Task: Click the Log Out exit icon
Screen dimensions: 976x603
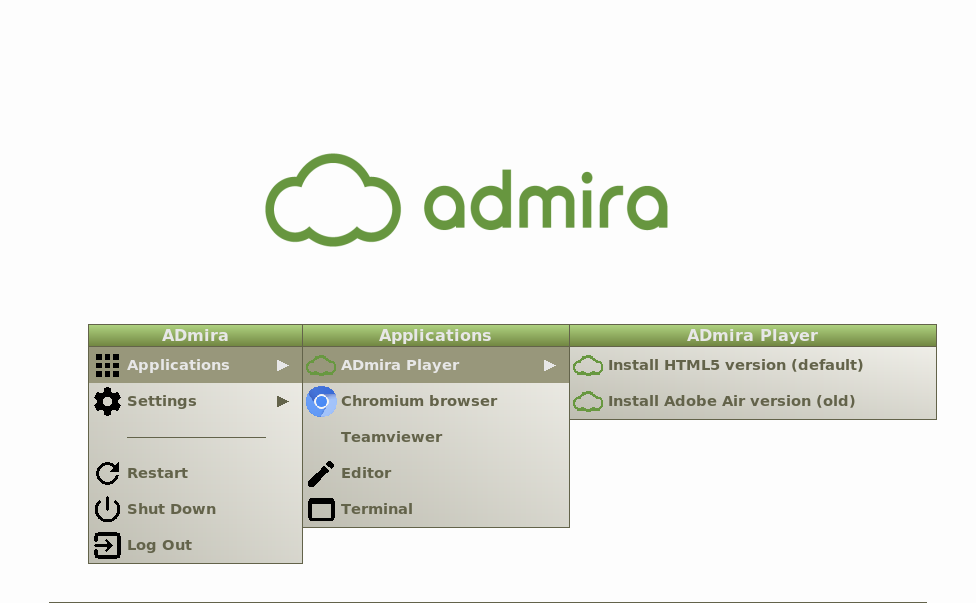Action: (107, 545)
